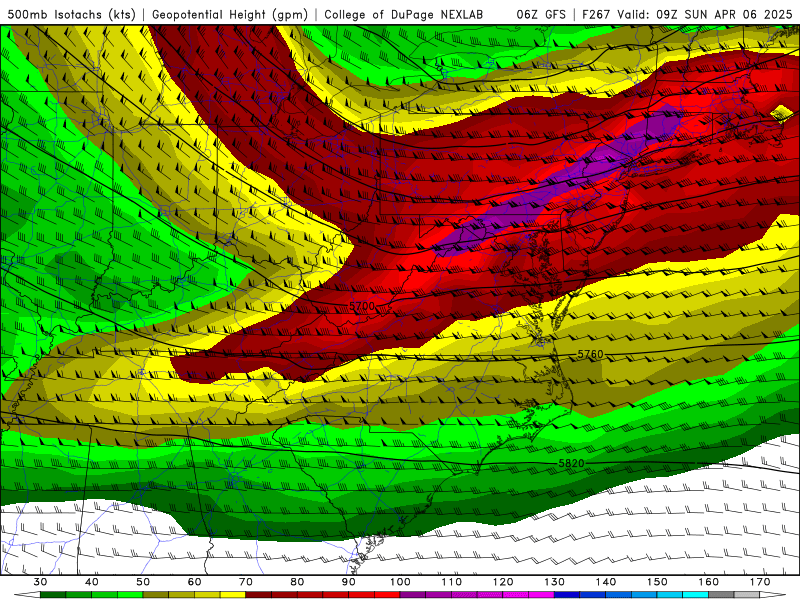This screenshot has height=600, width=800.
Task: Click the "500mb Isotachs (kts)" title text
Action: 72,15
